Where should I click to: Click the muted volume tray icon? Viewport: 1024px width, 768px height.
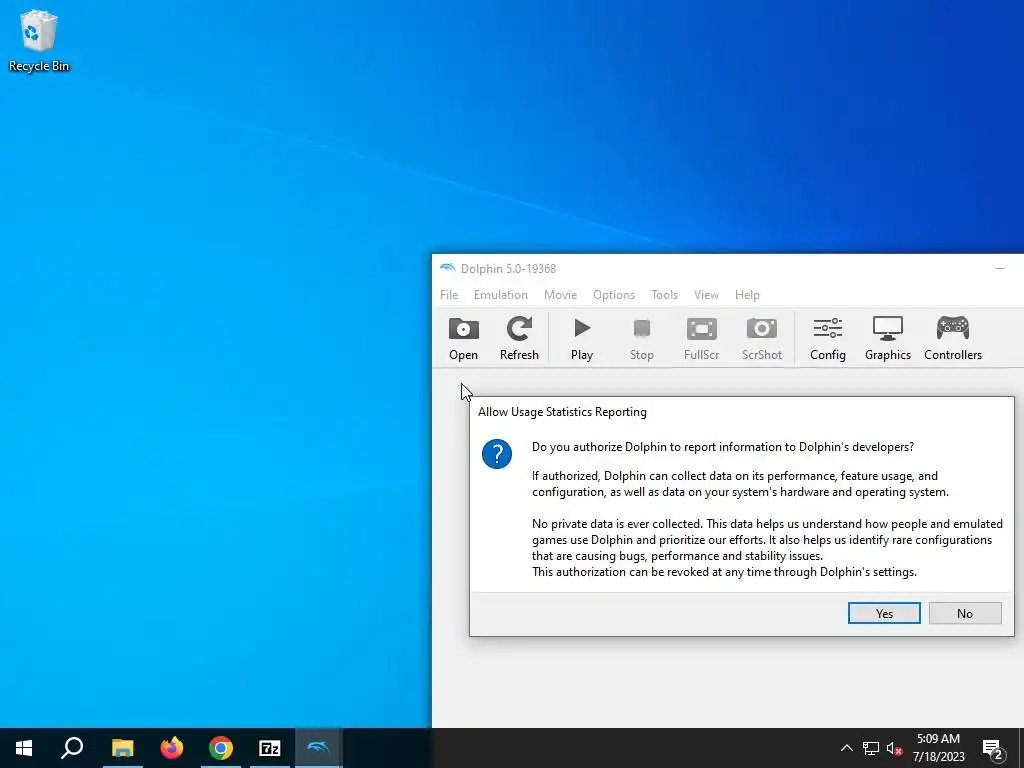click(x=895, y=748)
